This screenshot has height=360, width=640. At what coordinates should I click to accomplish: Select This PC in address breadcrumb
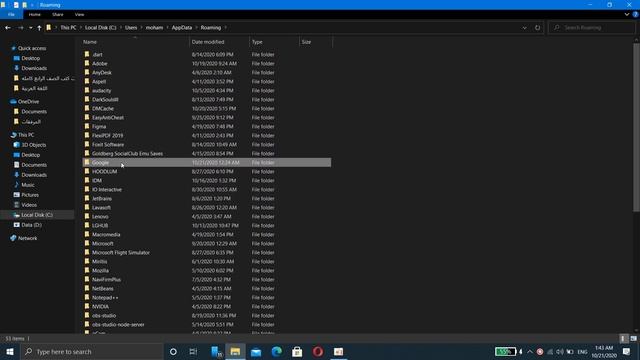click(68, 28)
